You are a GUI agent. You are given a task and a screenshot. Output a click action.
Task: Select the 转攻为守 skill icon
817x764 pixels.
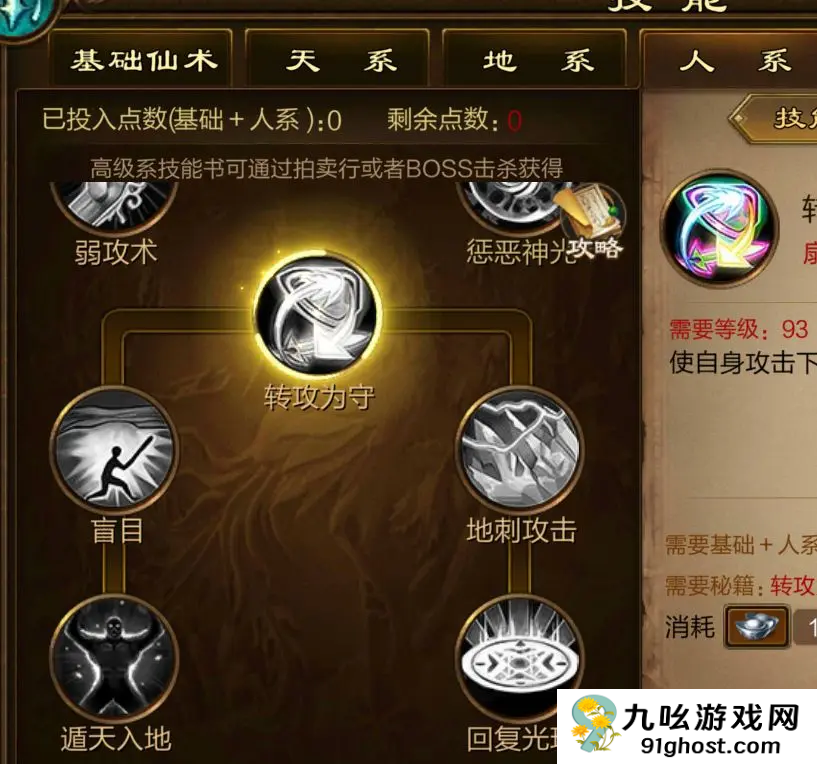click(318, 315)
